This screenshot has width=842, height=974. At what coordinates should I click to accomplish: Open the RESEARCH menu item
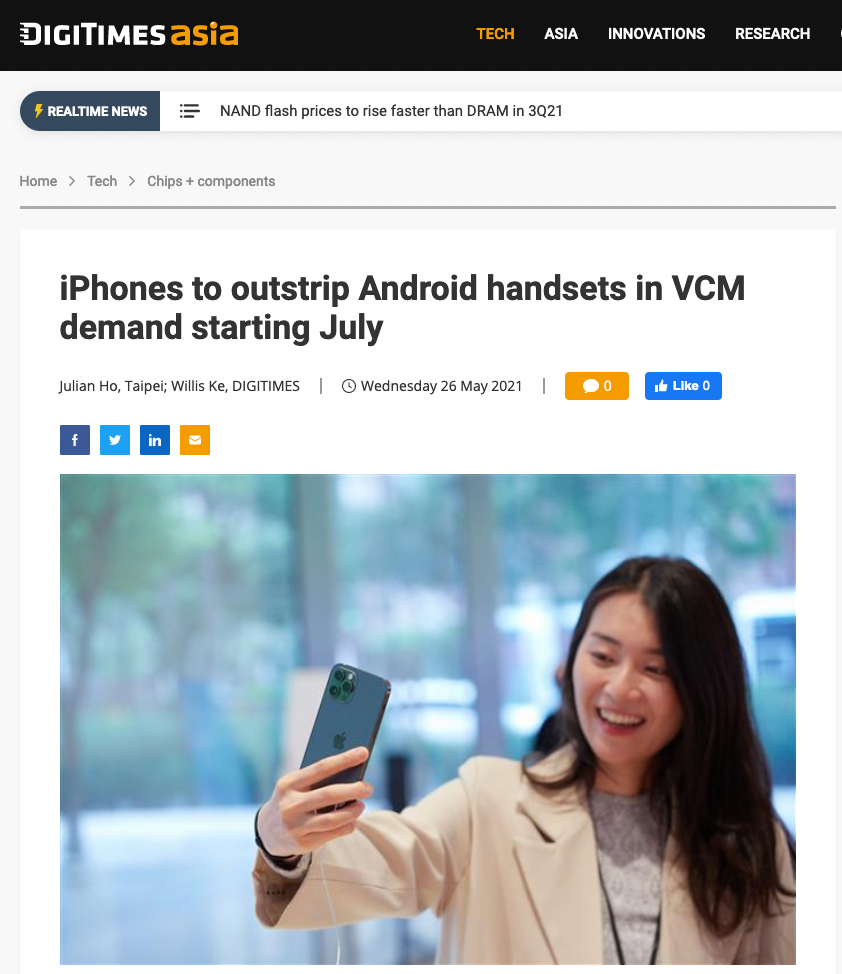[x=772, y=34]
